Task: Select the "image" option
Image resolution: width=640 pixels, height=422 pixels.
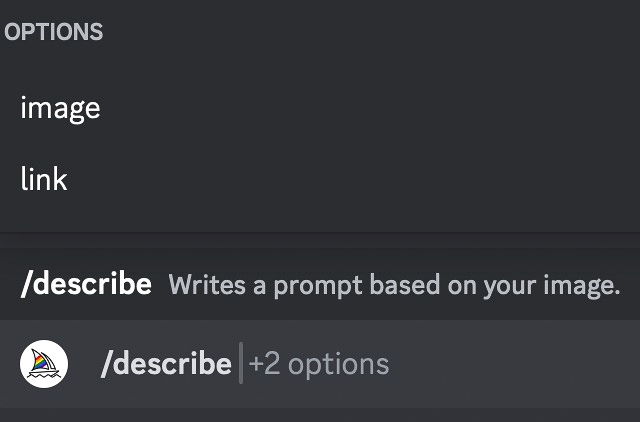Action: coord(60,109)
